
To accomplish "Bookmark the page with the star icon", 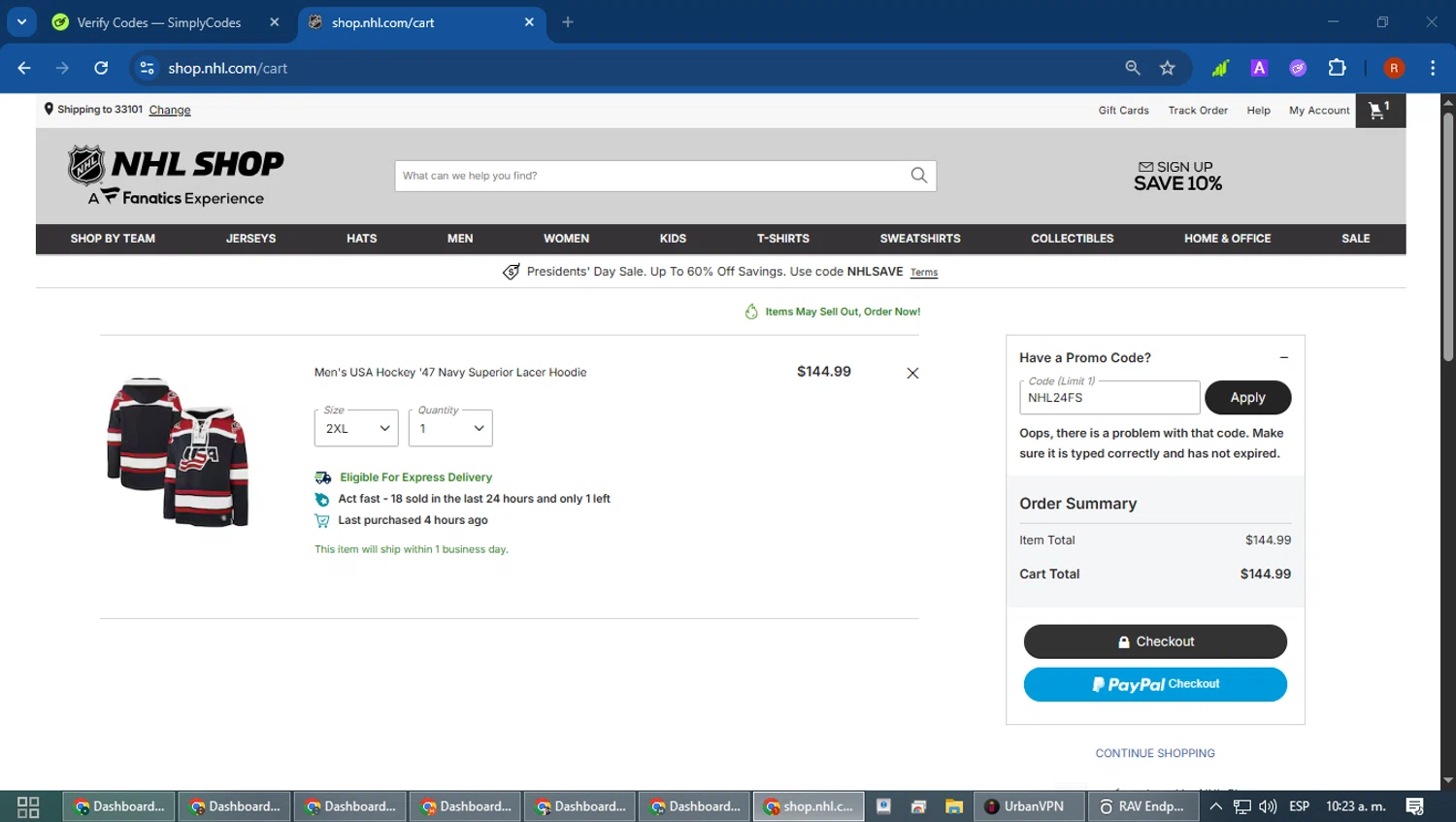I will pos(1167,68).
